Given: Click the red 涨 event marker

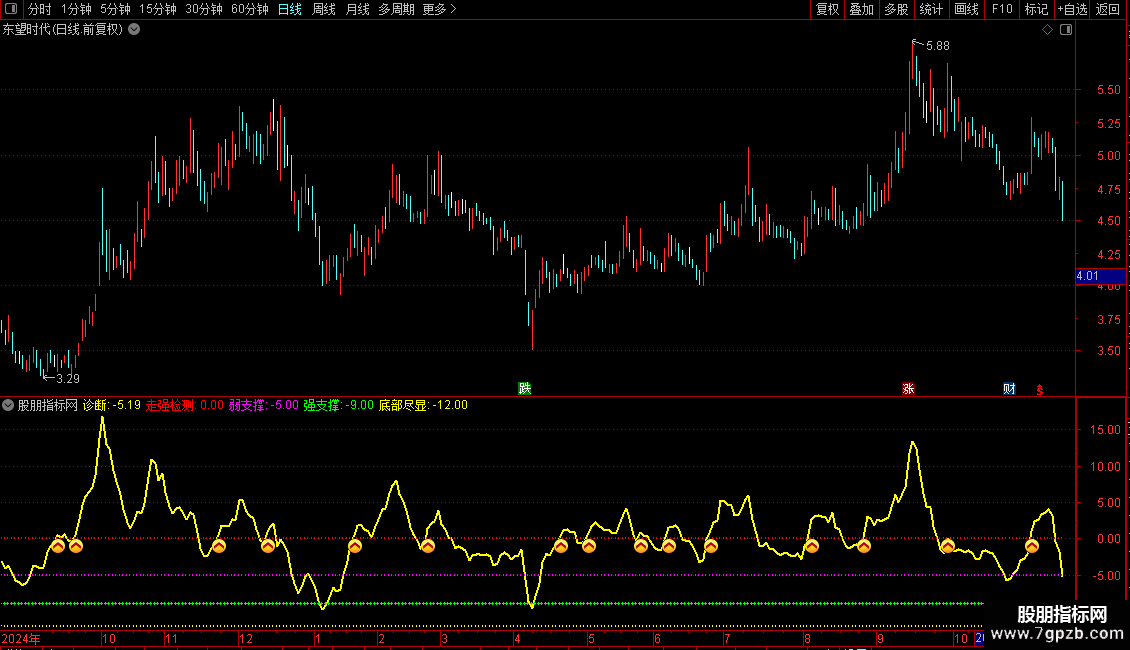Looking at the screenshot, I should point(908,388).
